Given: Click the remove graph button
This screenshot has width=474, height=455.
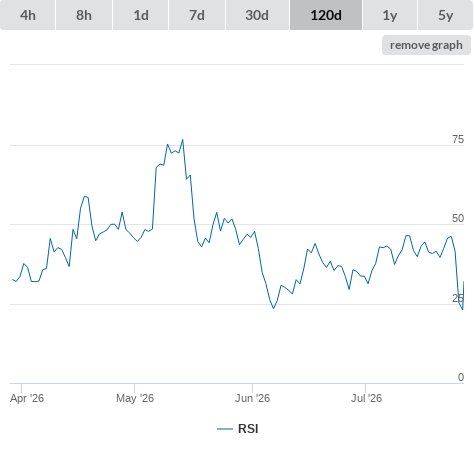Looking at the screenshot, I should click(x=426, y=45).
